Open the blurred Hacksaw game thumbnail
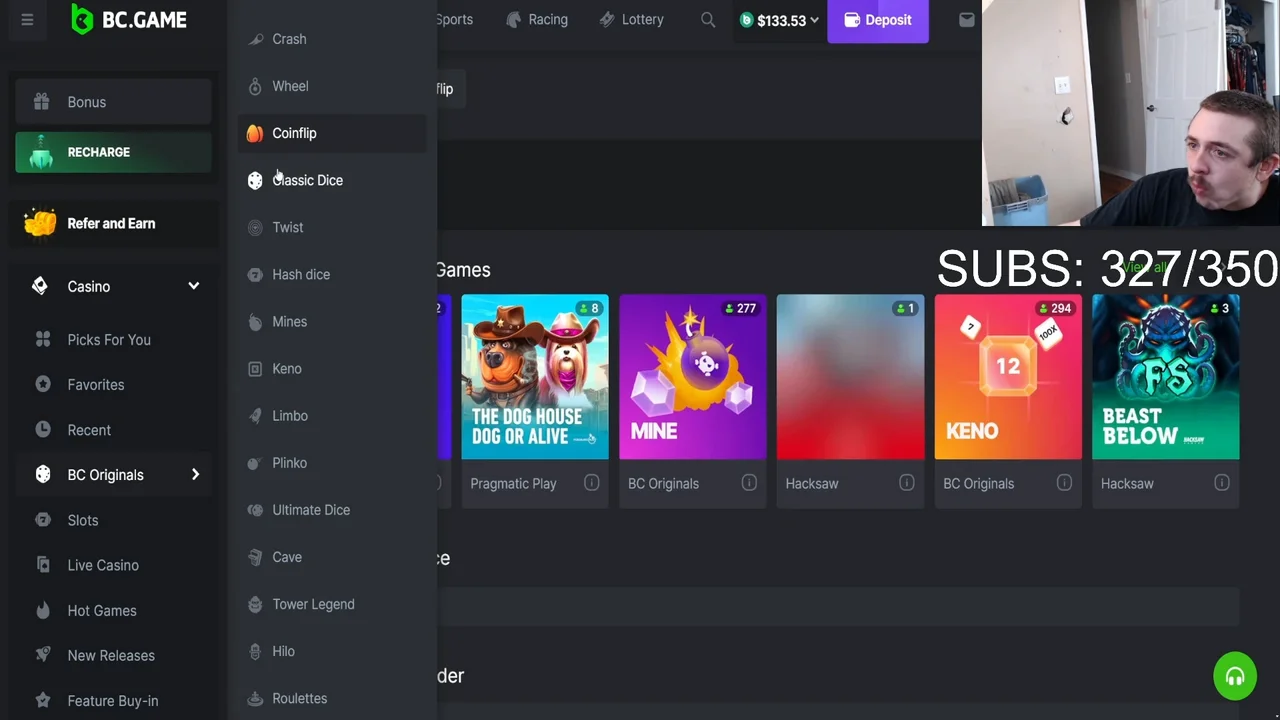This screenshot has height=720, width=1280. [851, 377]
